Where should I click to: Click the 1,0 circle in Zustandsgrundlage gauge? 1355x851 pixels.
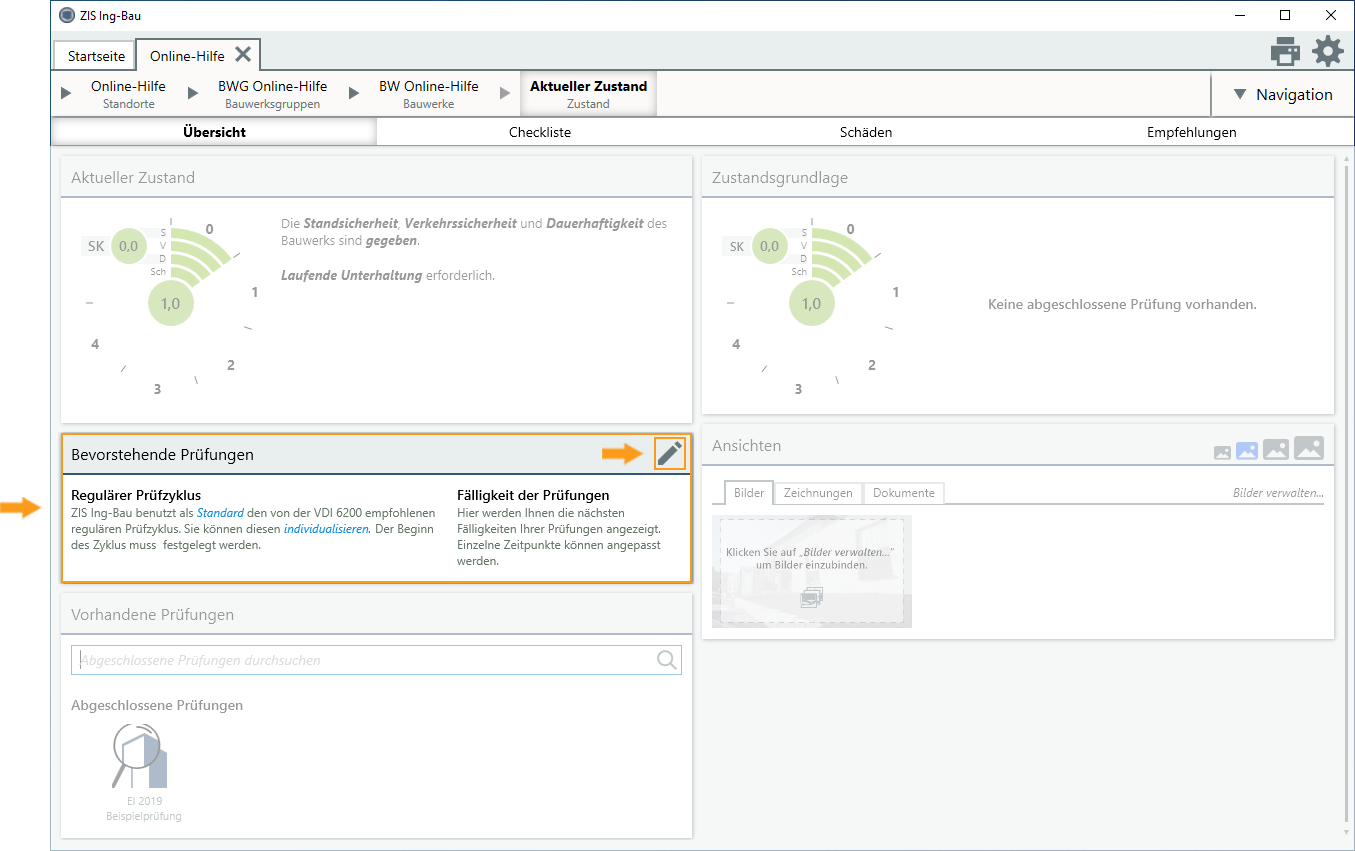point(811,303)
